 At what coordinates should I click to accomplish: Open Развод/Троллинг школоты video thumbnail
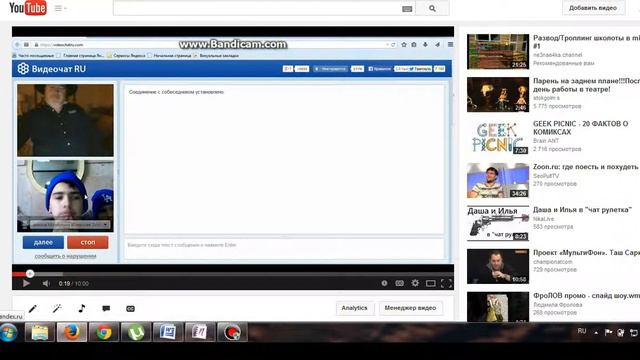pyautogui.click(x=498, y=51)
